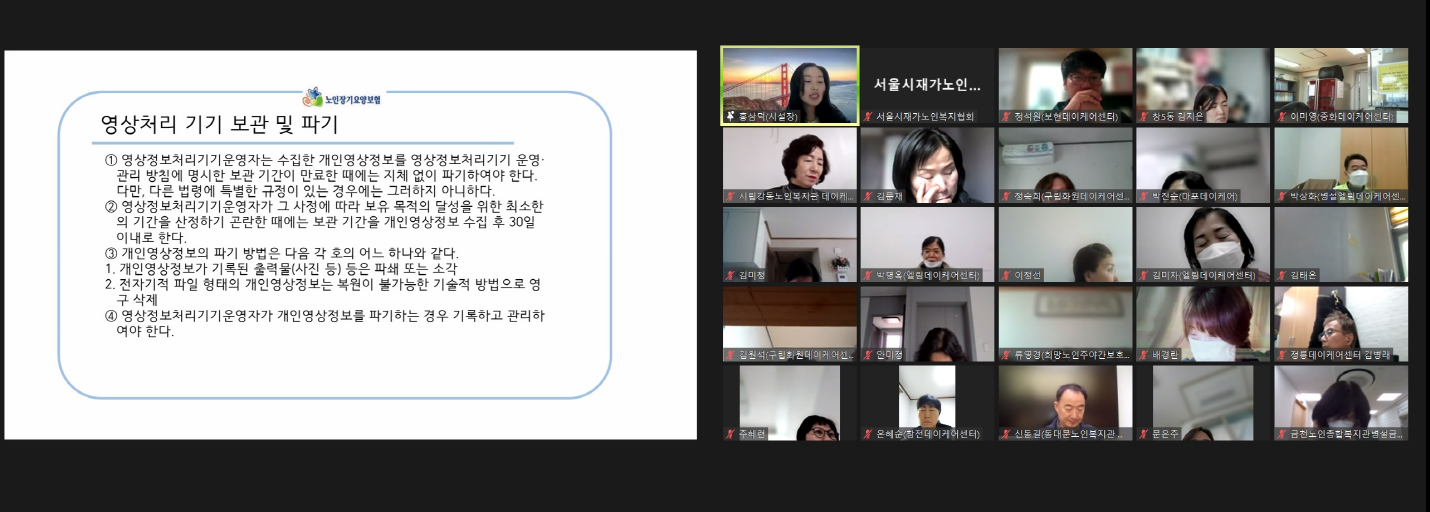Click the muted mic icon next to 문은주
The image size is (1430, 512).
coord(1144,434)
